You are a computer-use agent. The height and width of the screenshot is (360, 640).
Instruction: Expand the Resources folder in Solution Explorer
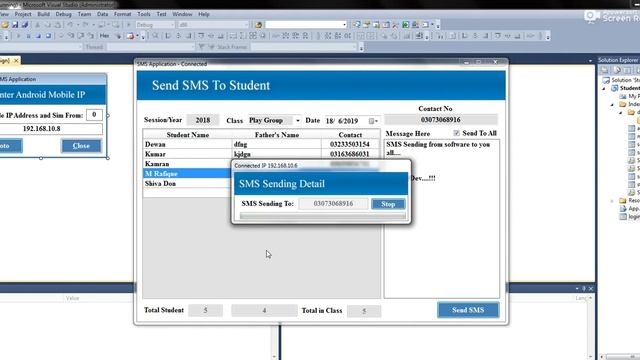(612, 201)
